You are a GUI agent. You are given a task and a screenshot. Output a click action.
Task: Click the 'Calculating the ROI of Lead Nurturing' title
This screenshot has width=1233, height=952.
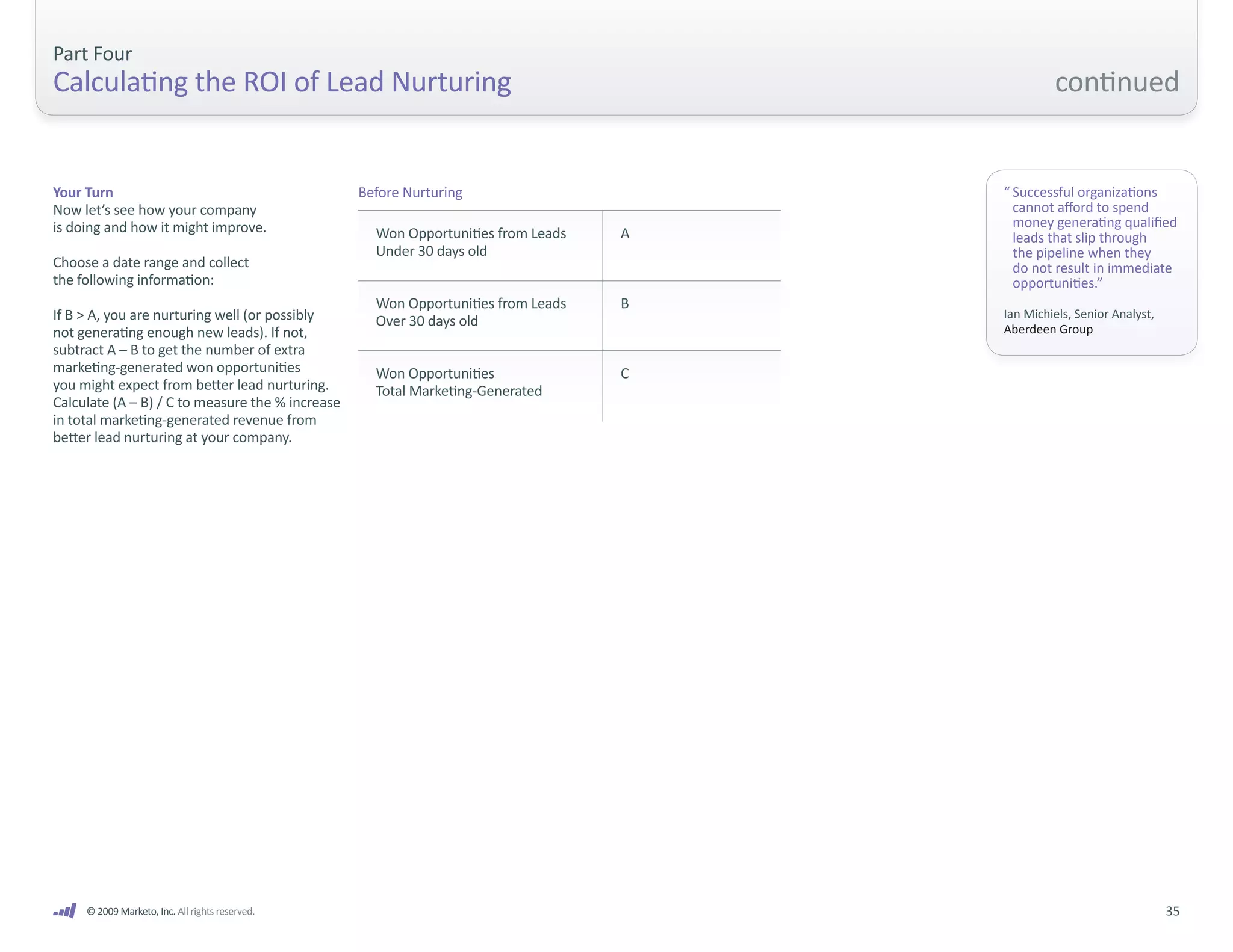tap(282, 82)
